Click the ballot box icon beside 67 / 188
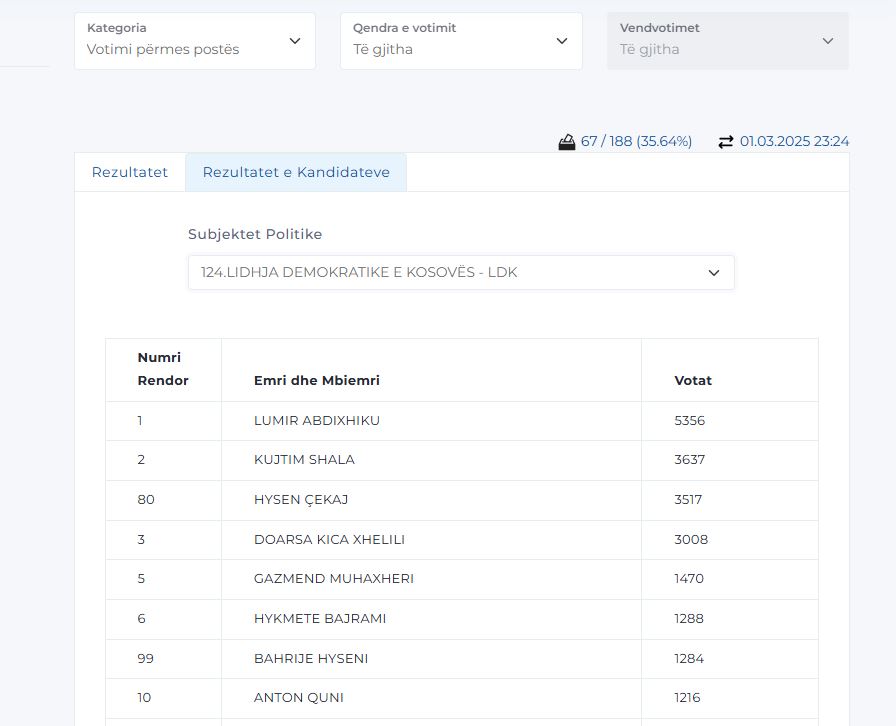 [567, 142]
